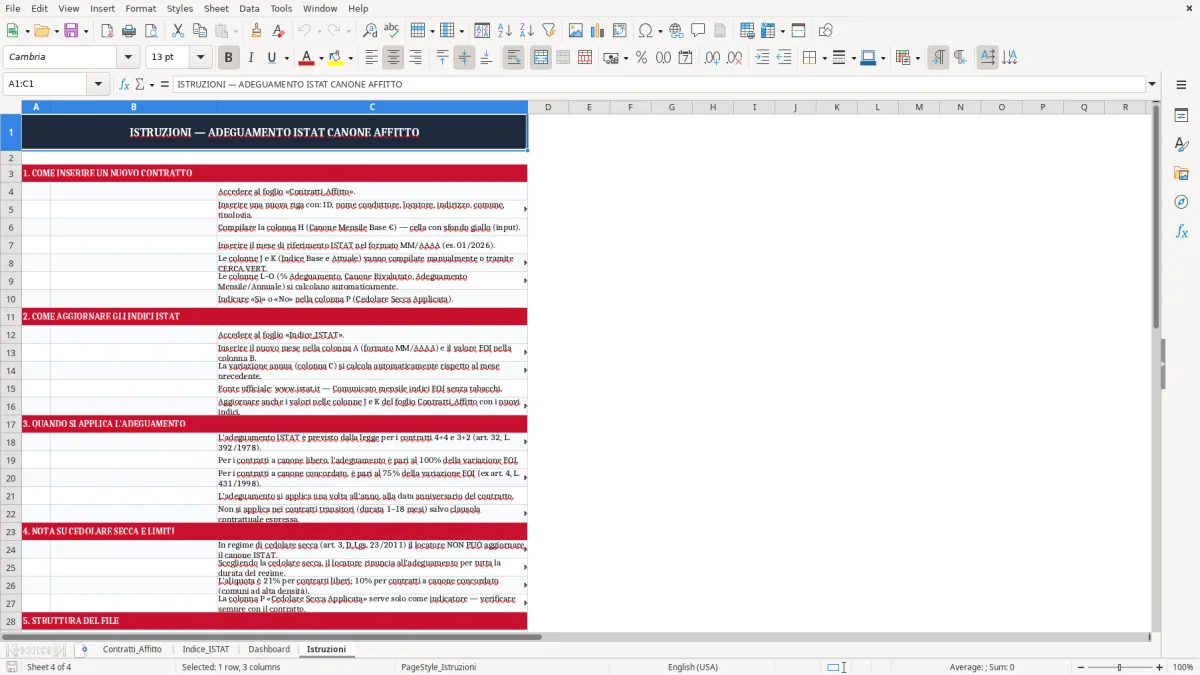1200x675 pixels.
Task: Open the File menu
Action: [13, 8]
